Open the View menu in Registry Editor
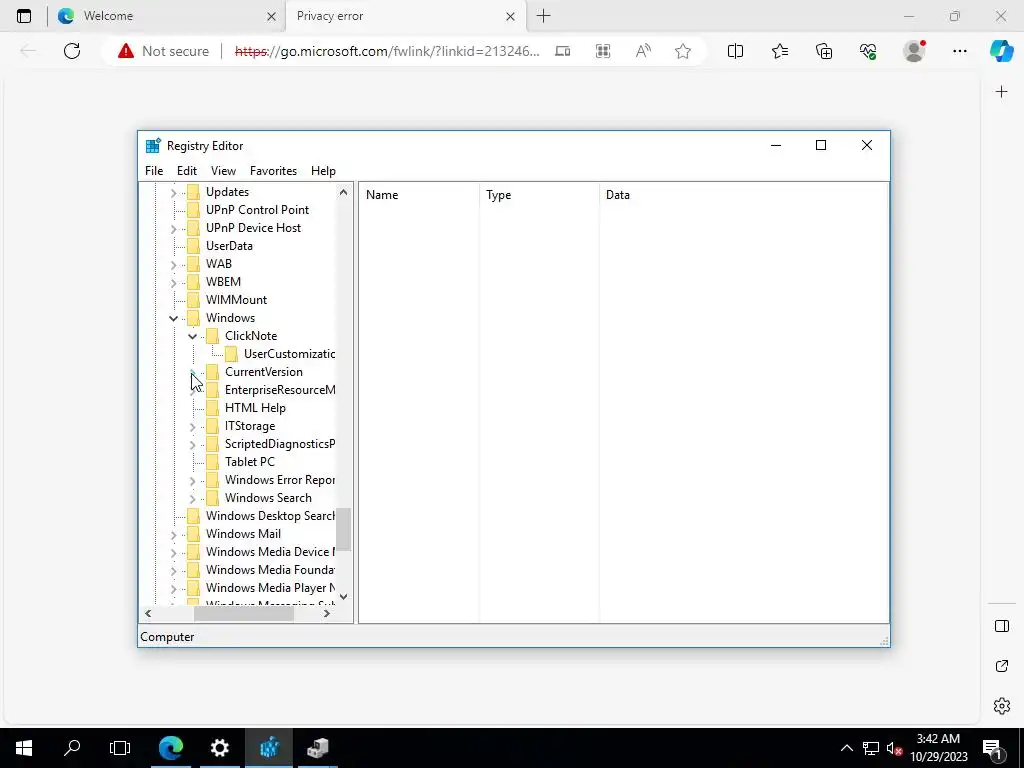This screenshot has height=768, width=1024. (223, 170)
